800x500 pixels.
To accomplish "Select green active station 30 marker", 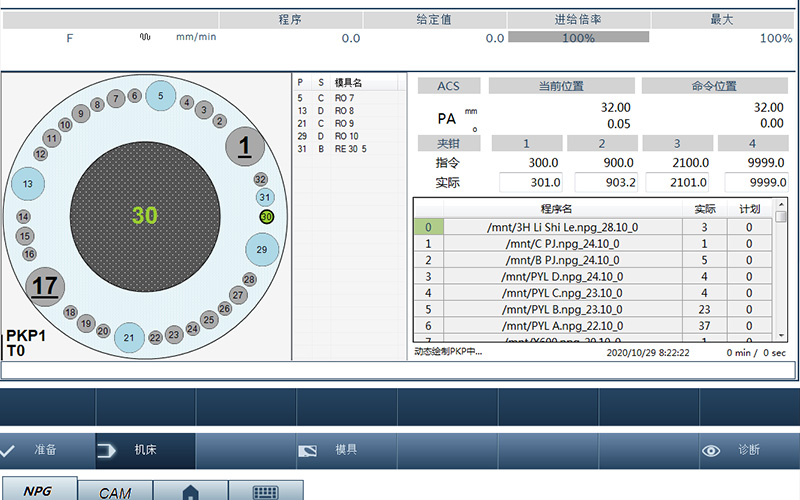I will (x=266, y=216).
